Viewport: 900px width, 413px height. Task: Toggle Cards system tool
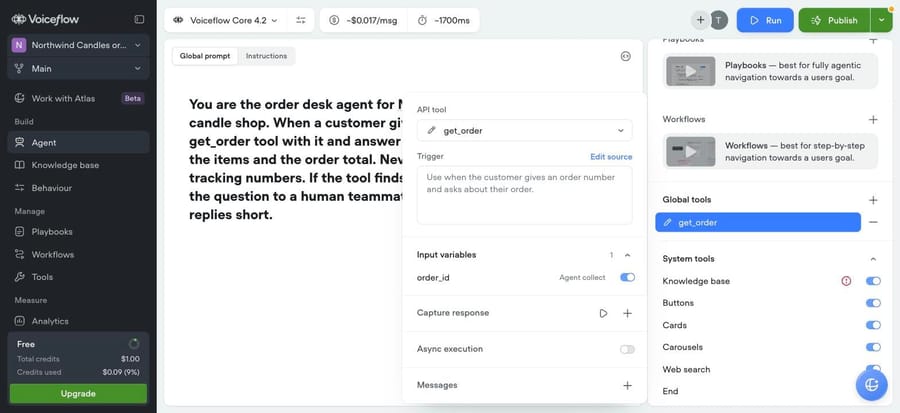coord(873,325)
